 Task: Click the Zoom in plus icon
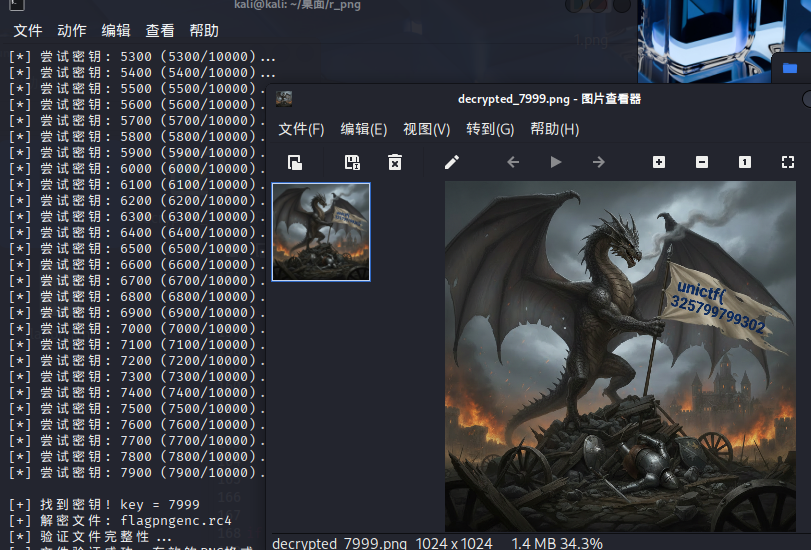(x=659, y=162)
